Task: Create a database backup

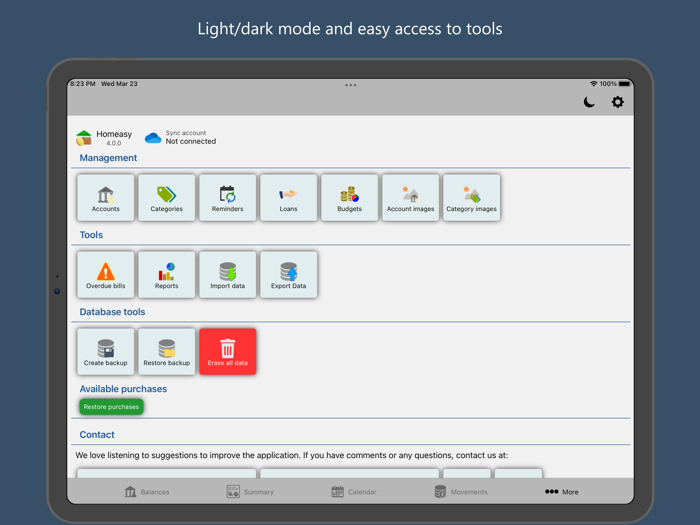Action: pos(106,352)
